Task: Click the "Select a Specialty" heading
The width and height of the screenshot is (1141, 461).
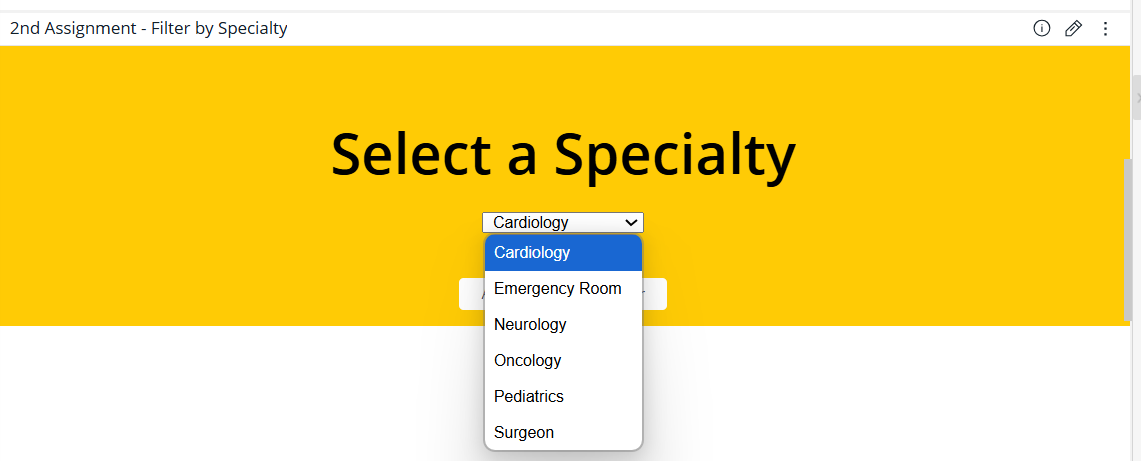Action: click(563, 154)
